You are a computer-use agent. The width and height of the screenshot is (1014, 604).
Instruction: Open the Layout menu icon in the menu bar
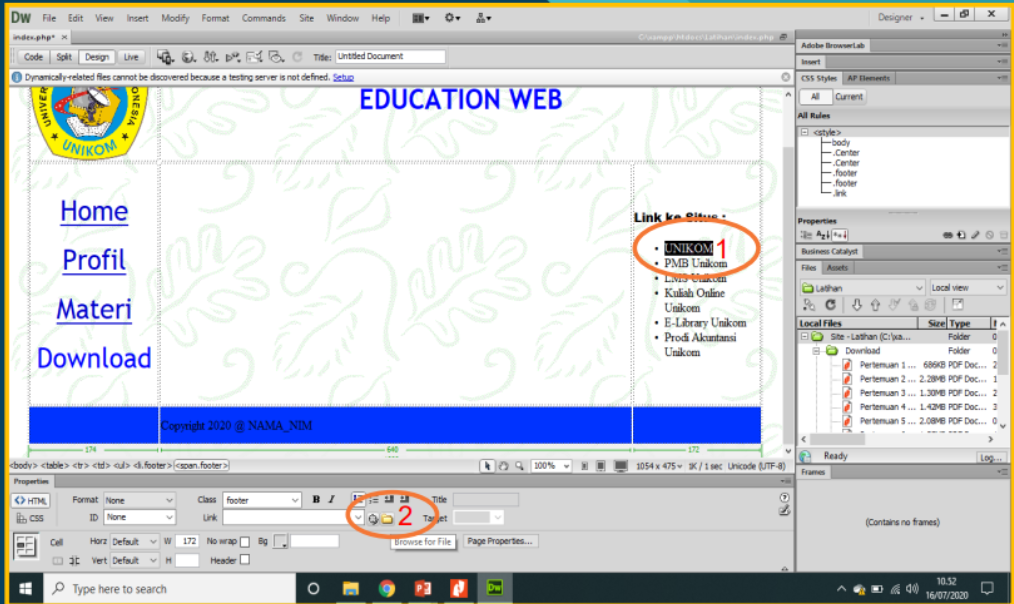(x=421, y=18)
